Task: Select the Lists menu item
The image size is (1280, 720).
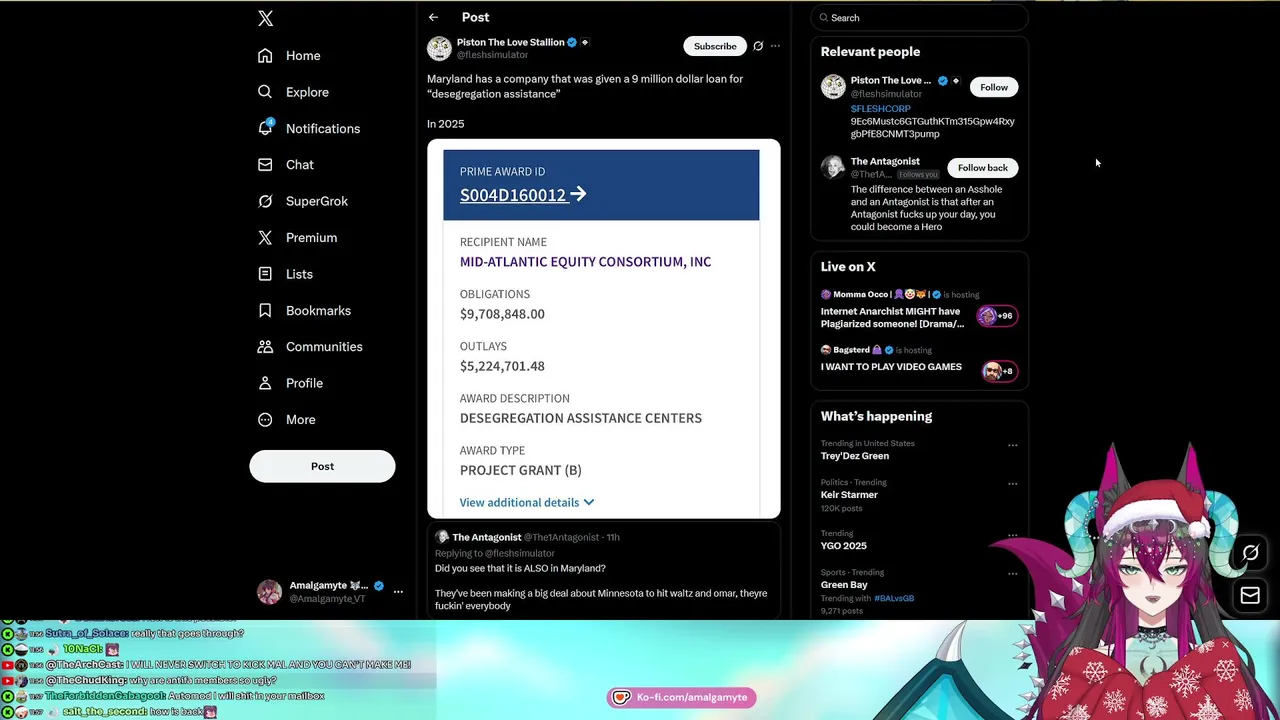Action: (299, 274)
